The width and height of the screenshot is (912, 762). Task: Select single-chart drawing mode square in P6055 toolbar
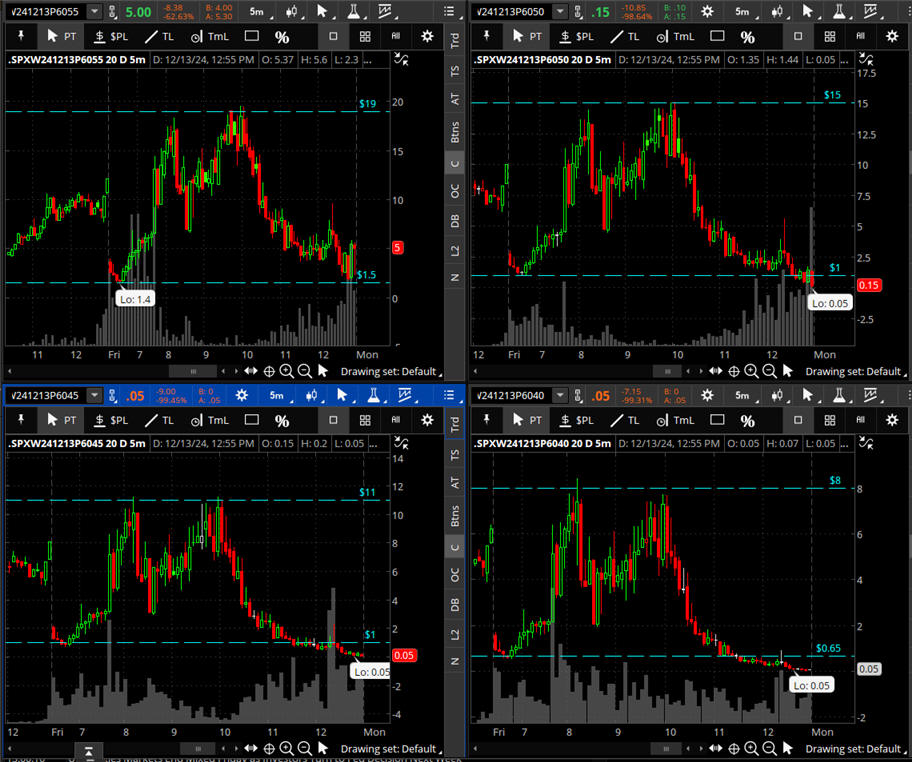coord(333,36)
